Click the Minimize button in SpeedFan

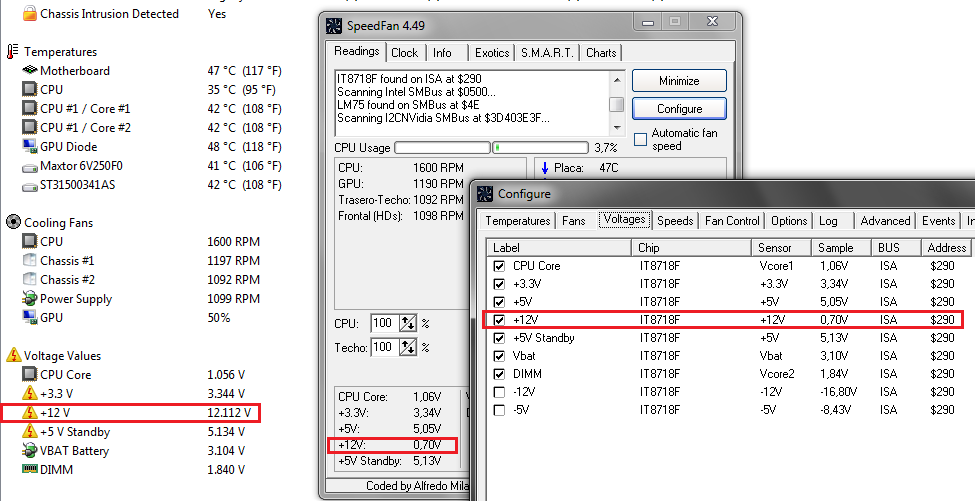click(679, 81)
